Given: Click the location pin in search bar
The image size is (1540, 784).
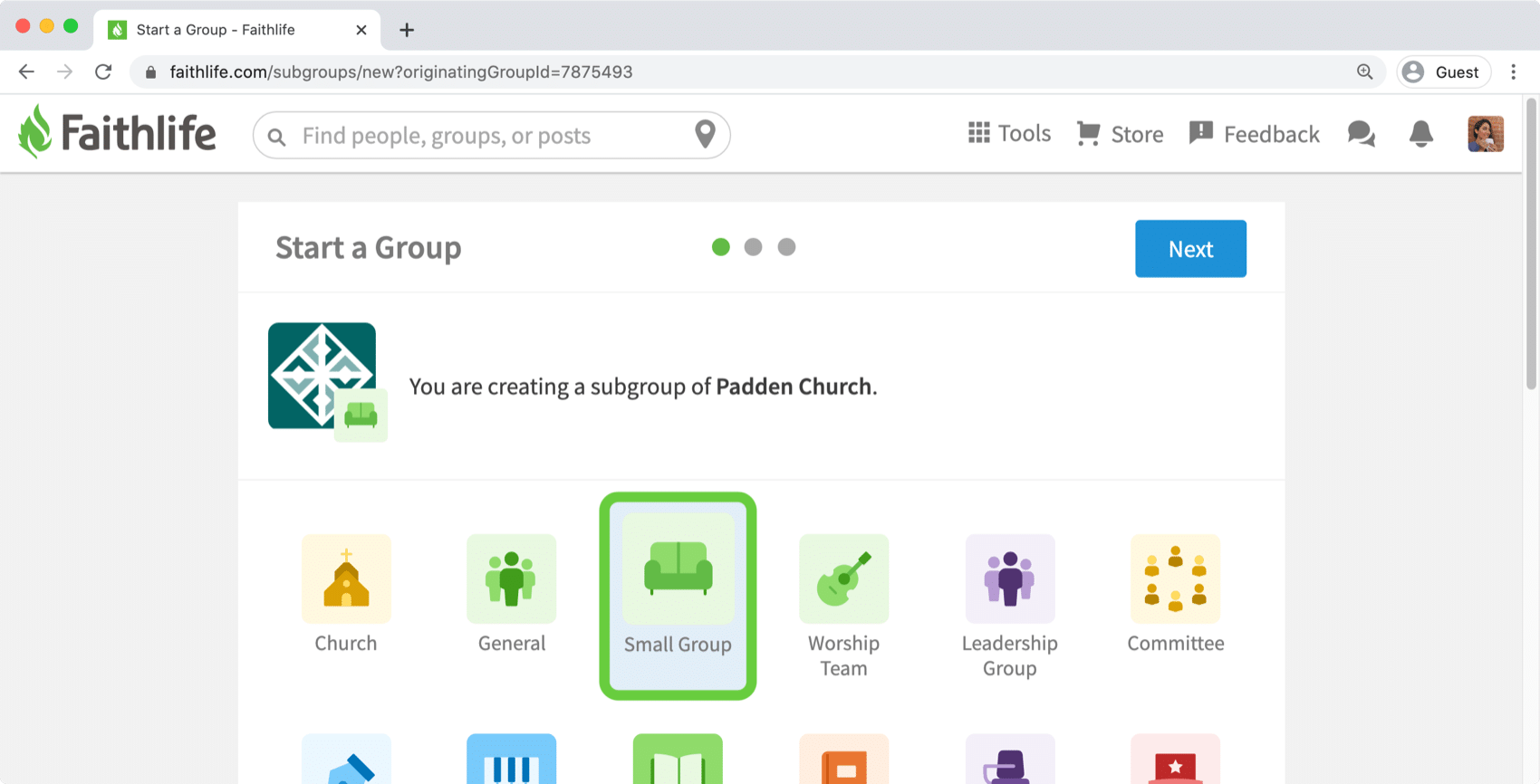Looking at the screenshot, I should (705, 134).
